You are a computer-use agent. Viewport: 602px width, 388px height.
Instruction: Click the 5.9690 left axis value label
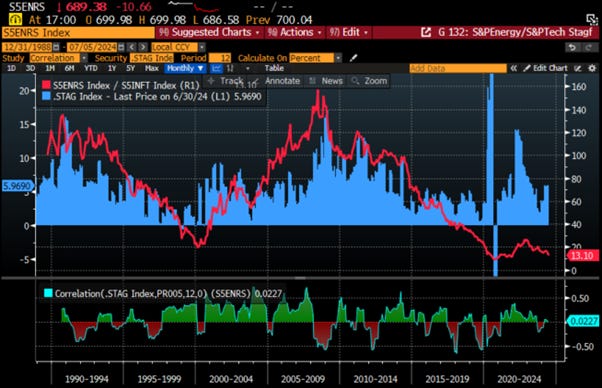(17, 187)
